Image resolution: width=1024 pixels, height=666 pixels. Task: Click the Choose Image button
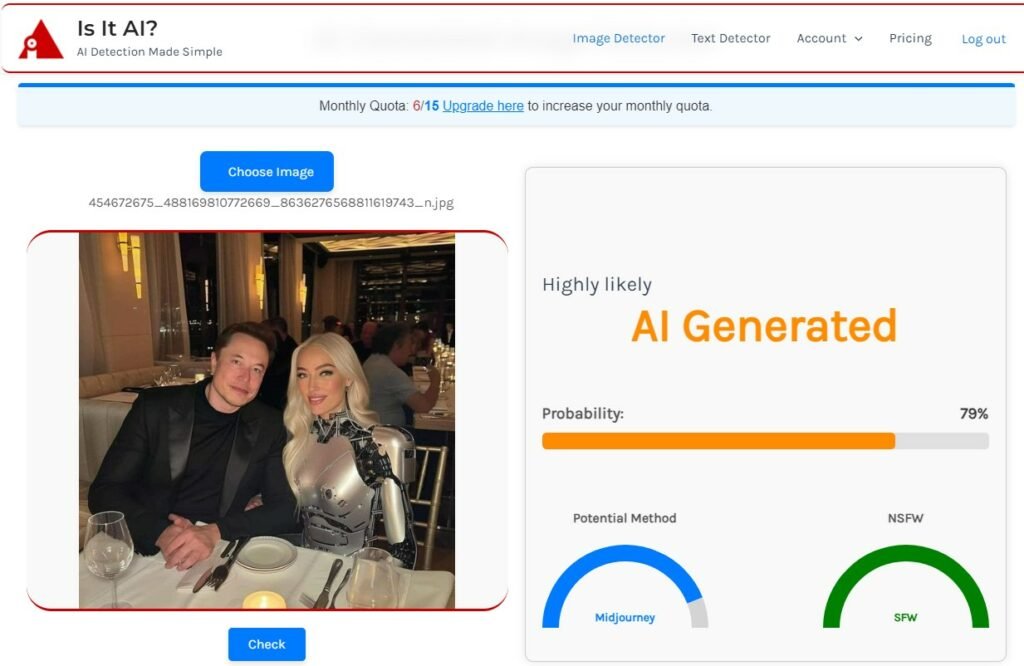click(266, 172)
